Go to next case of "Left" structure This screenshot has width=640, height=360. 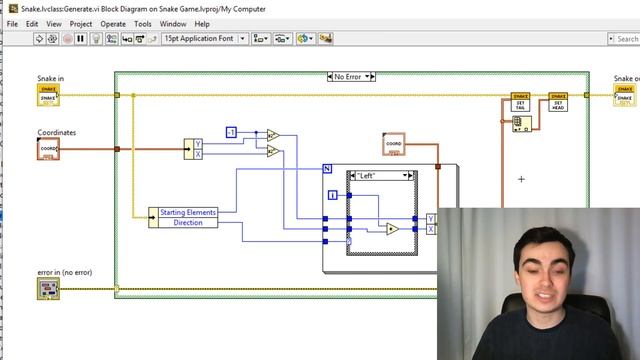[x=411, y=176]
